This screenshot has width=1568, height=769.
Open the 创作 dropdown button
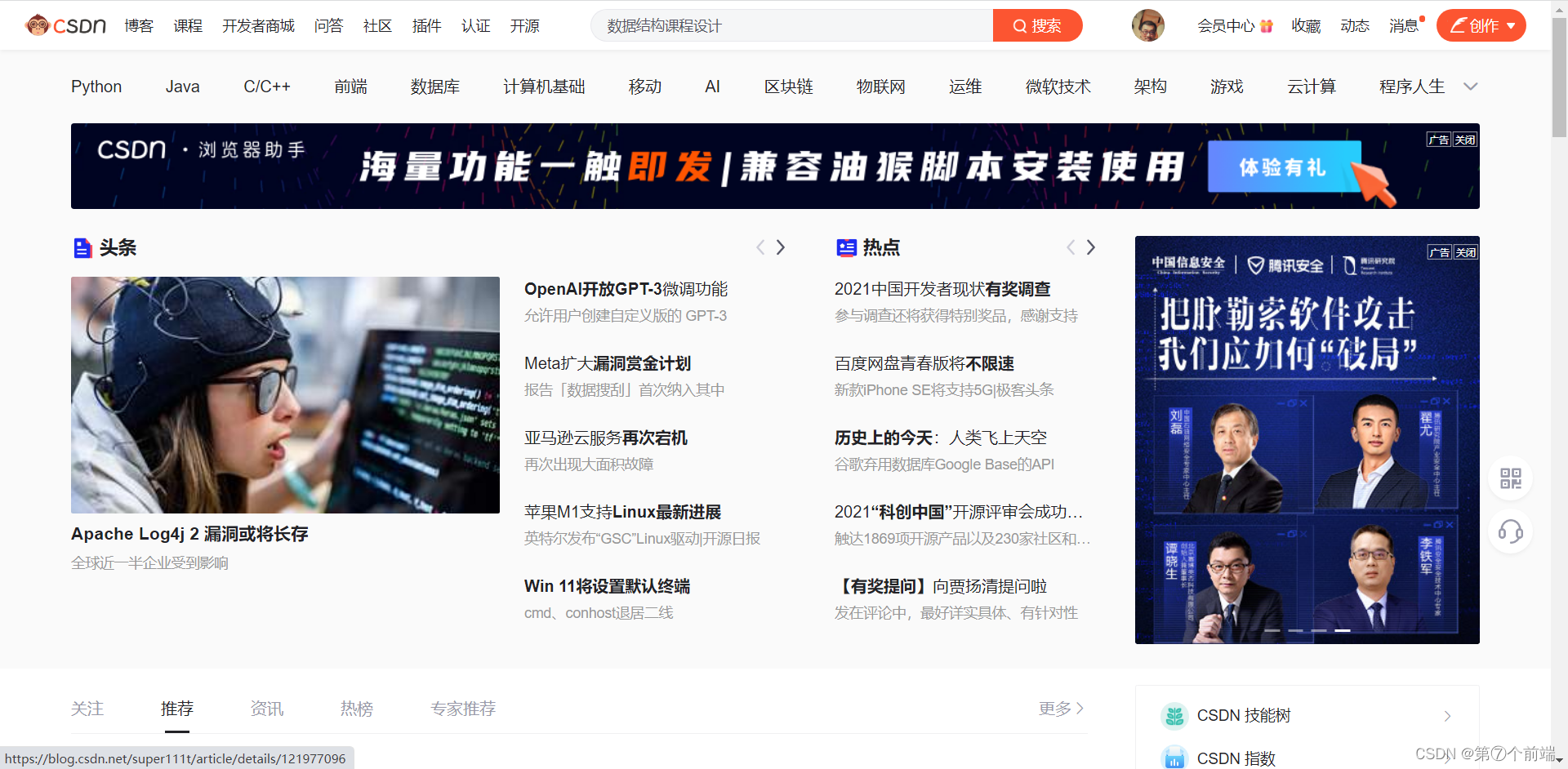pos(1481,25)
